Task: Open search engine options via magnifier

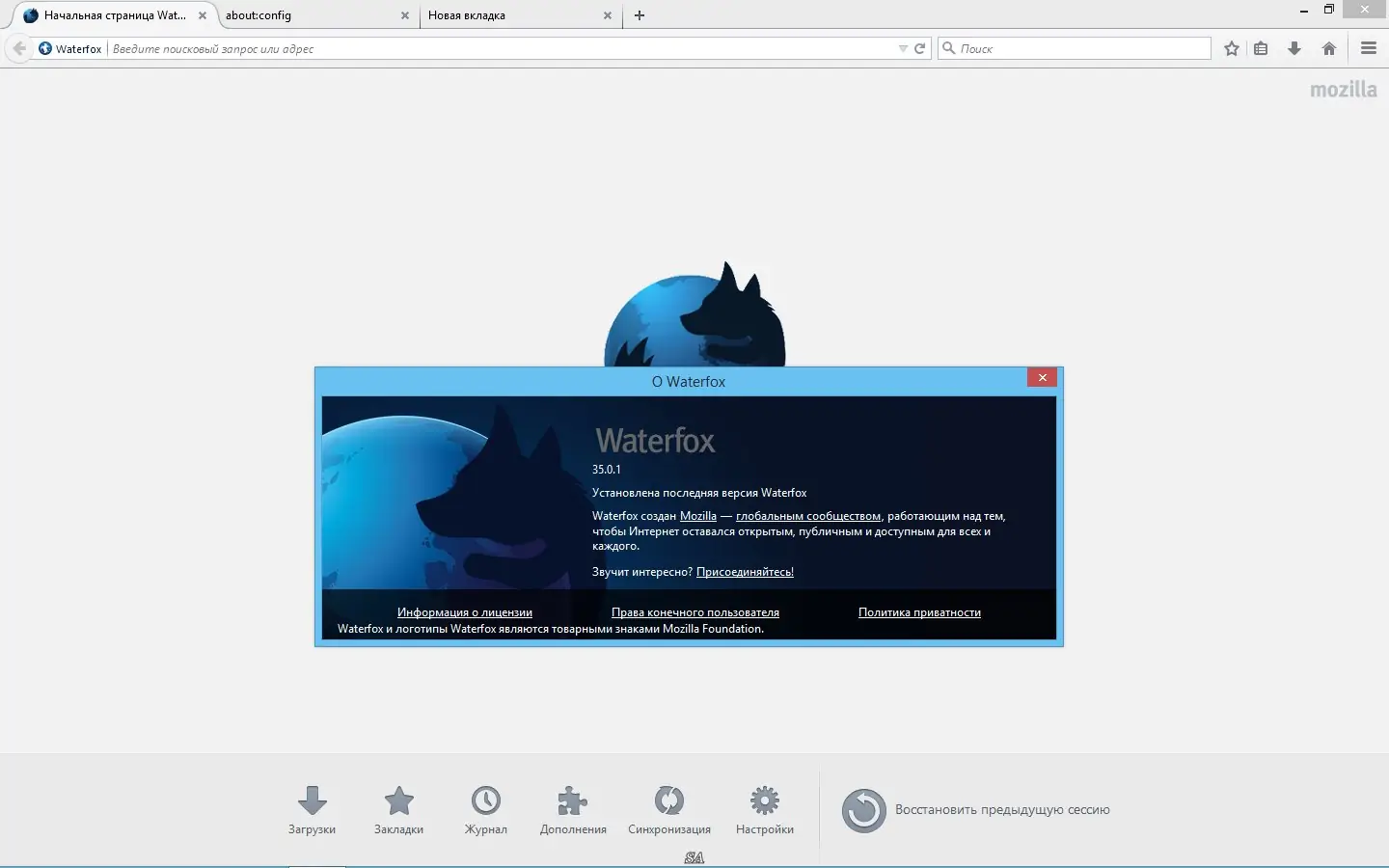Action: tap(950, 47)
